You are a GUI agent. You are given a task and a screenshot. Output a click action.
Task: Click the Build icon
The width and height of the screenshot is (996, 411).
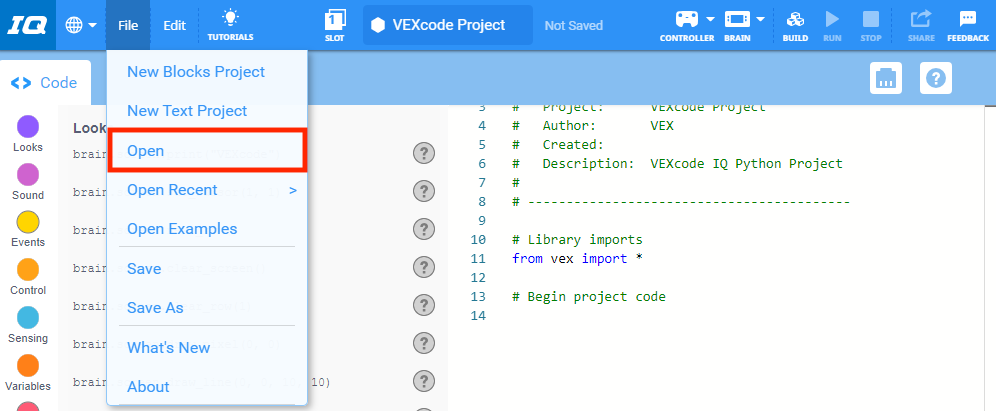click(795, 25)
